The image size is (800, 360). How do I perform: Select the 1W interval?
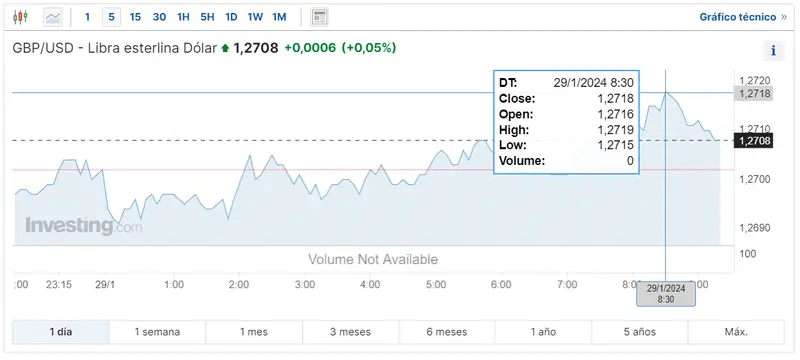click(255, 17)
